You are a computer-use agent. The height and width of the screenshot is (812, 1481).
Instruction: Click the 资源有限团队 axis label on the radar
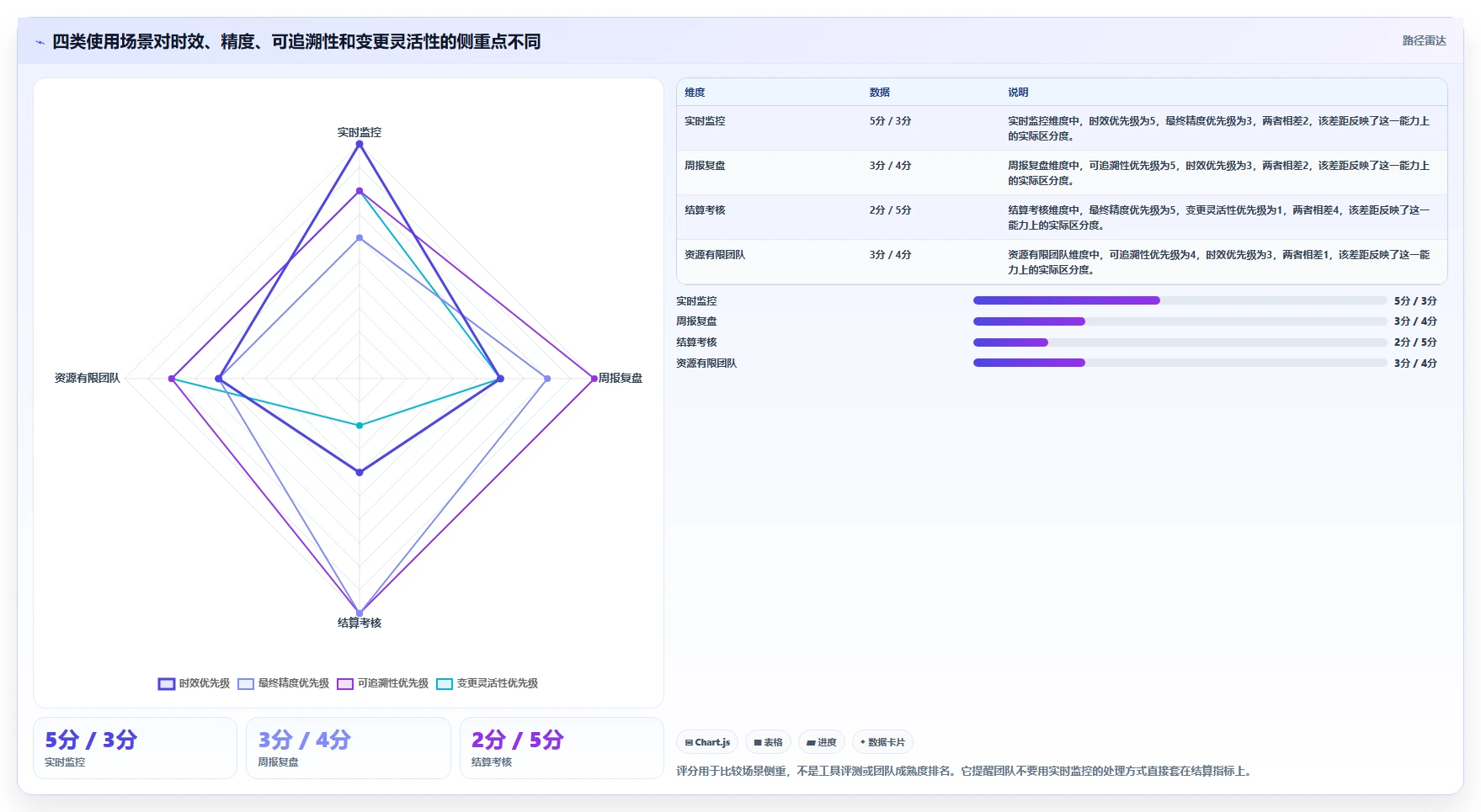point(88,378)
